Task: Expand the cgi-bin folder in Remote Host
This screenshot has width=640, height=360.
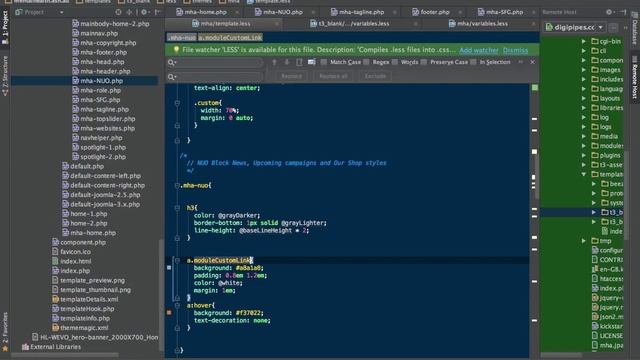Action: click(x=584, y=41)
